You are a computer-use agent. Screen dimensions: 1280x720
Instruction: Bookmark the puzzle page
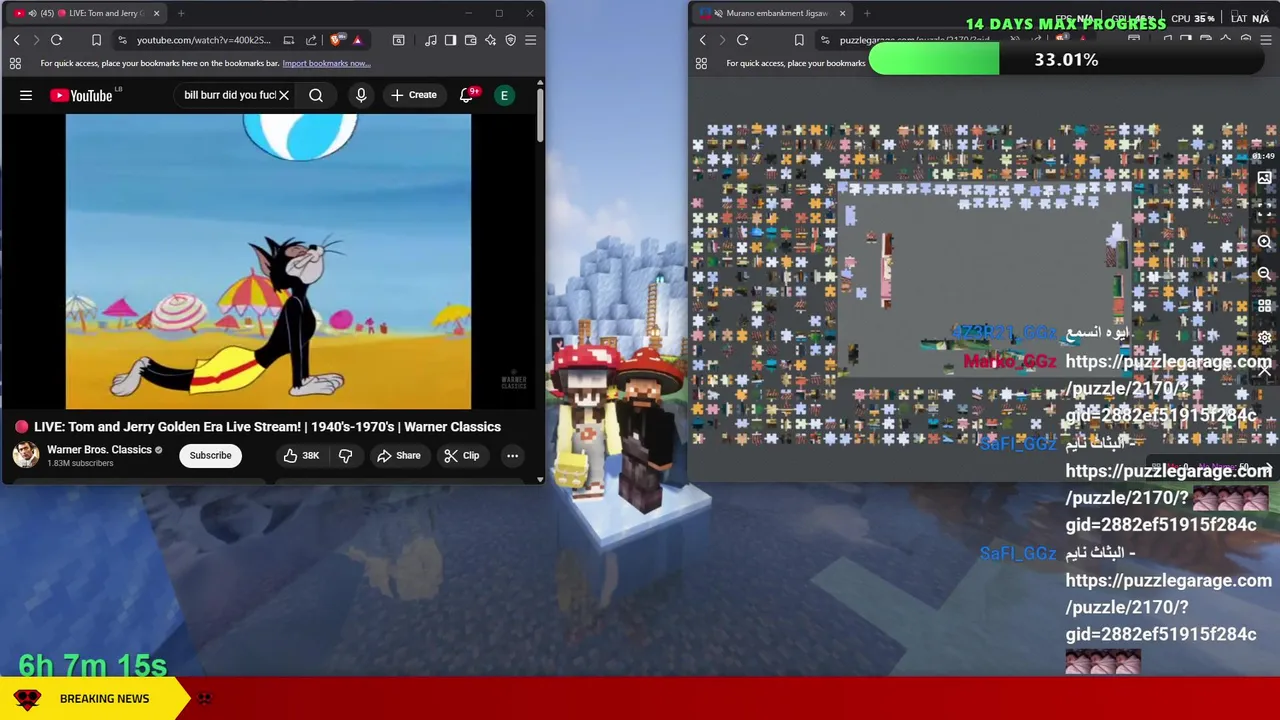[798, 40]
